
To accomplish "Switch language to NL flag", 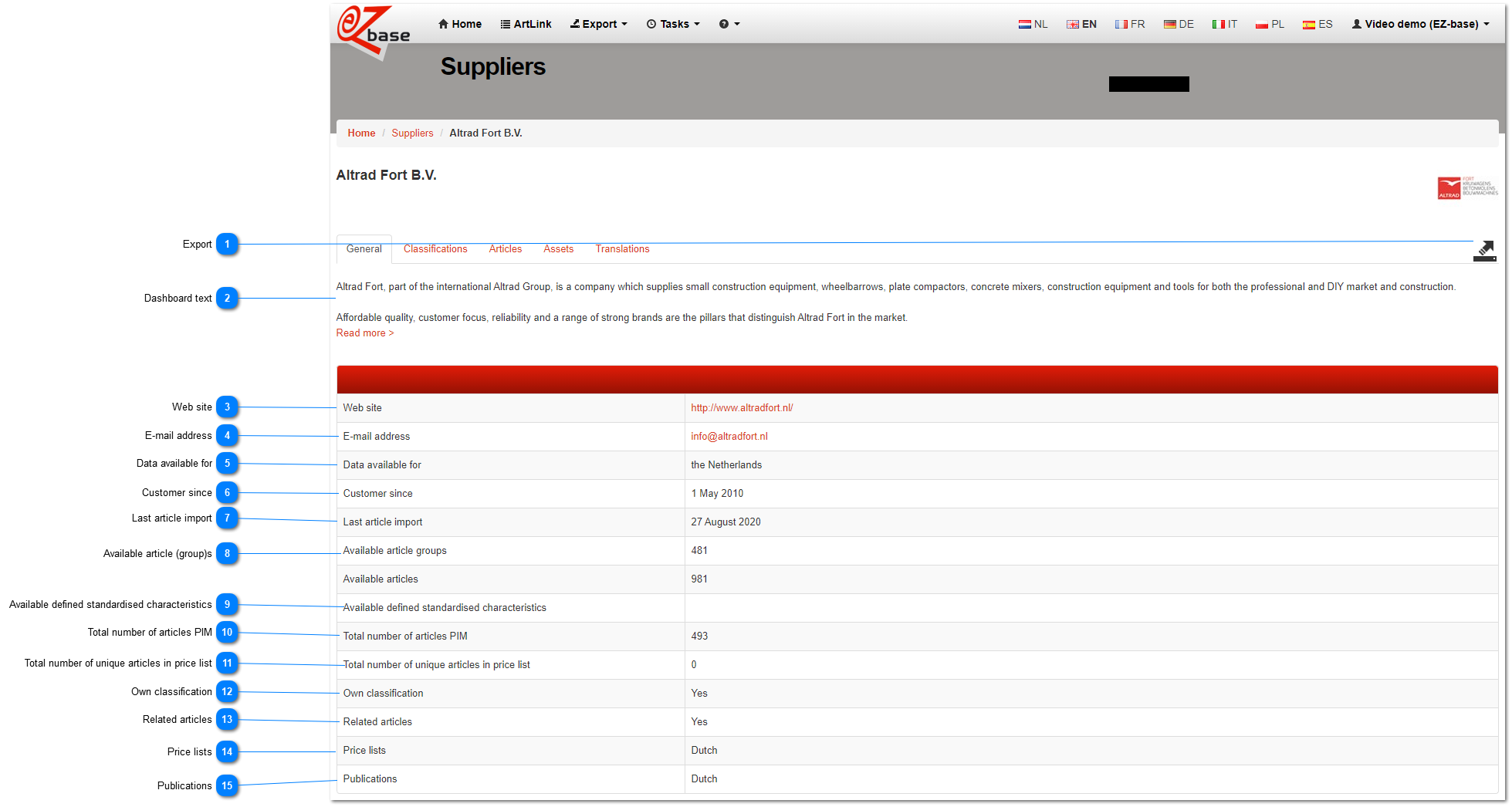I will coord(1033,24).
